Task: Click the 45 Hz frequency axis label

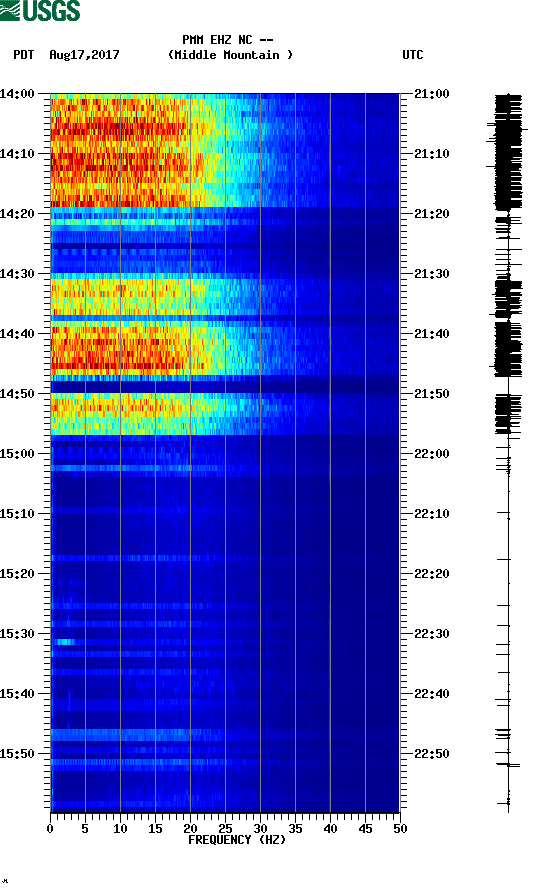Action: tap(365, 829)
